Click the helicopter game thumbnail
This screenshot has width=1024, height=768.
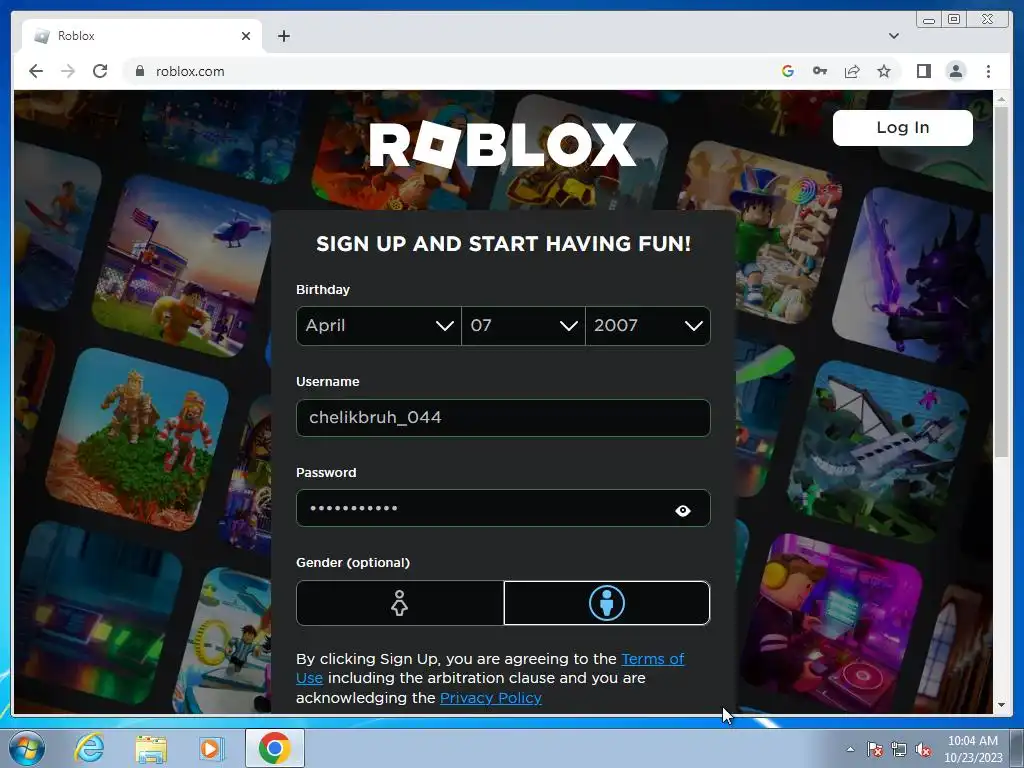(184, 265)
